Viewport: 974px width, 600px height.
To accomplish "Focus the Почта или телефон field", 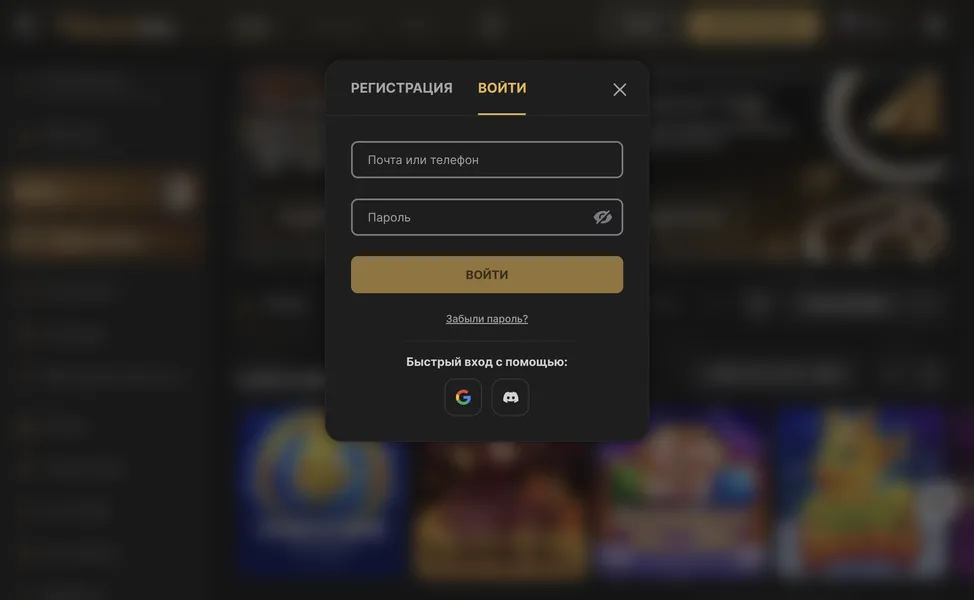I will pyautogui.click(x=487, y=160).
